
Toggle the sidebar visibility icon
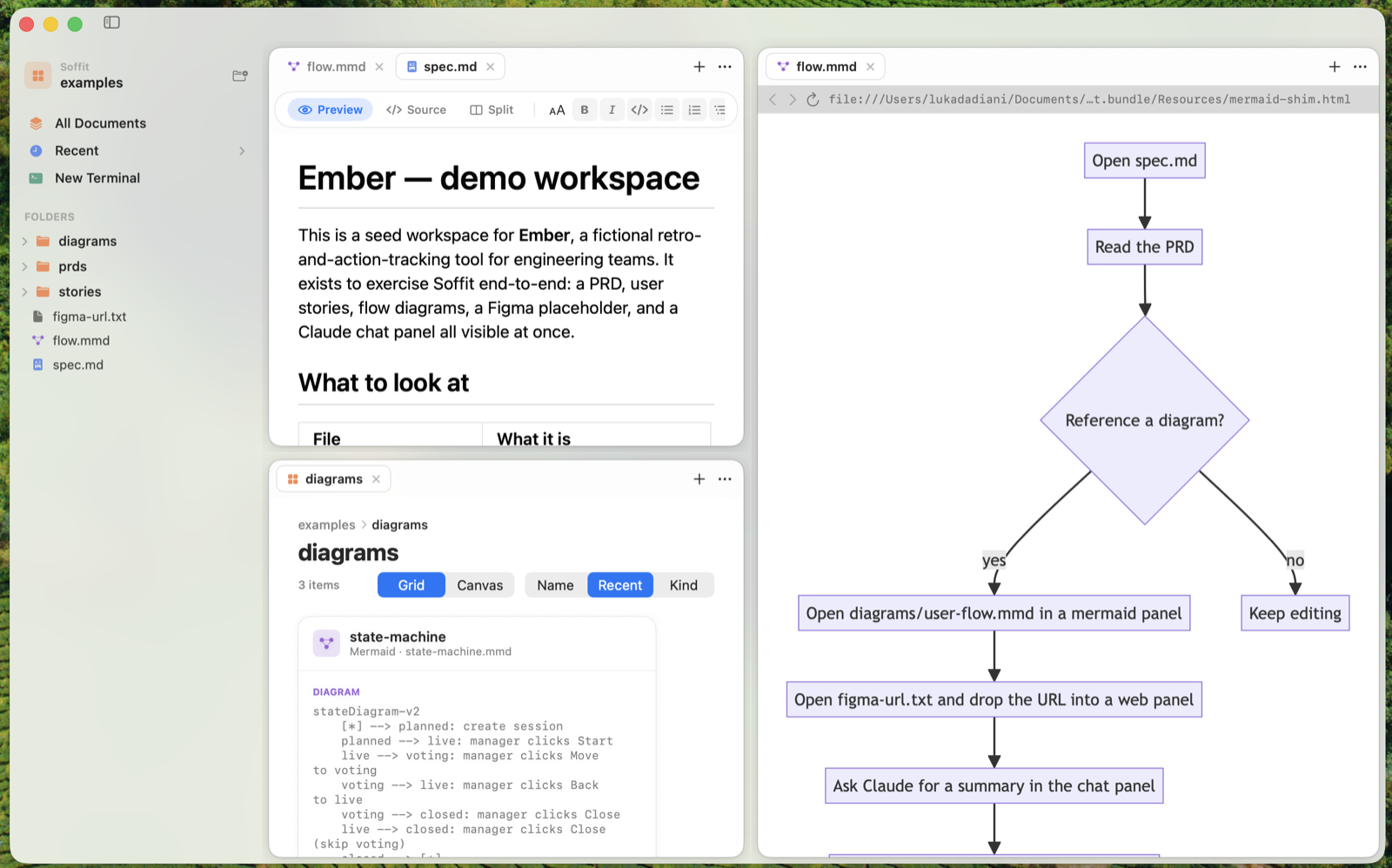coord(111,23)
